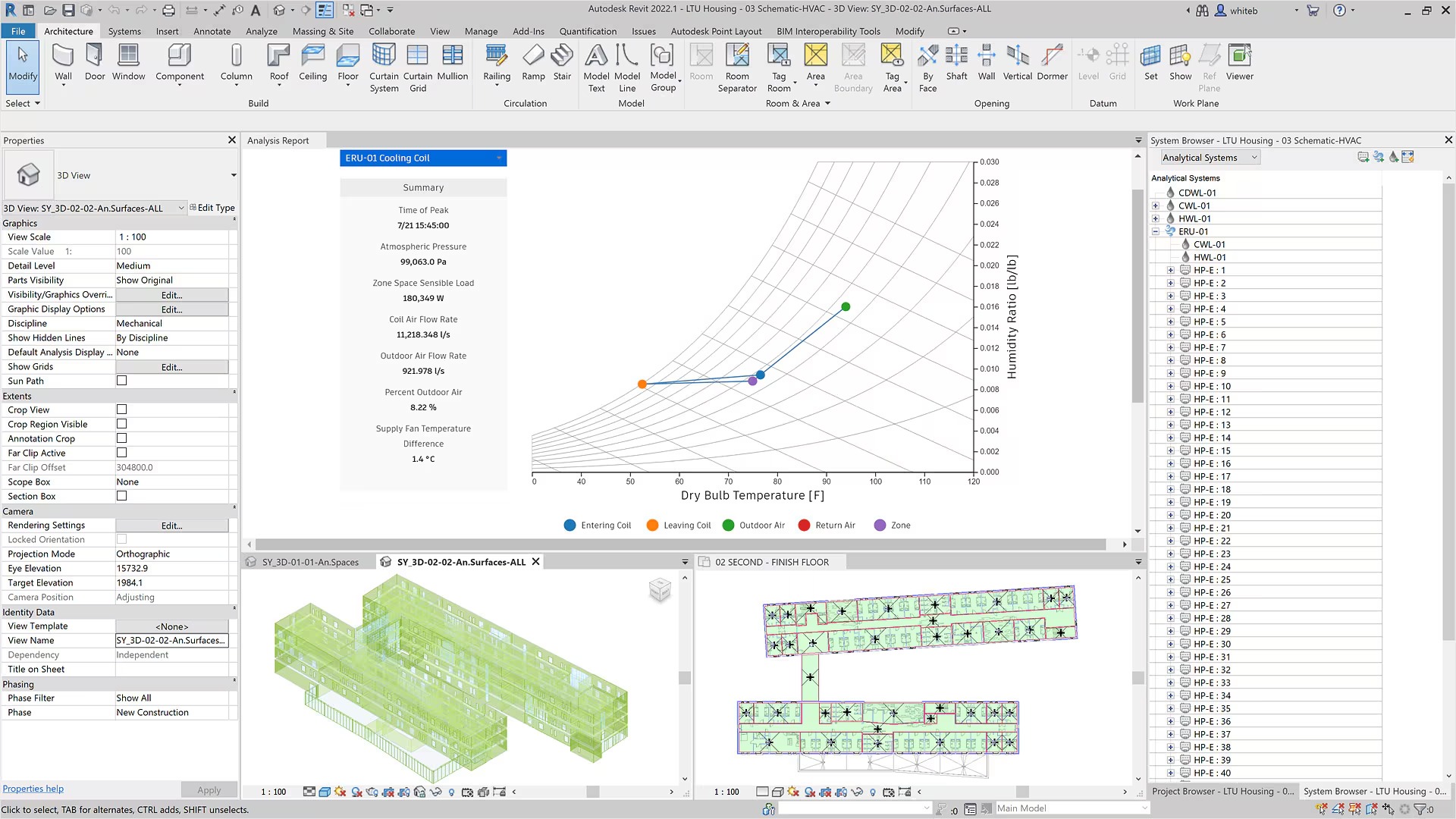Screen dimensions: 1456x819
Task: Toggle the Crop View checkbox
Action: [x=121, y=409]
